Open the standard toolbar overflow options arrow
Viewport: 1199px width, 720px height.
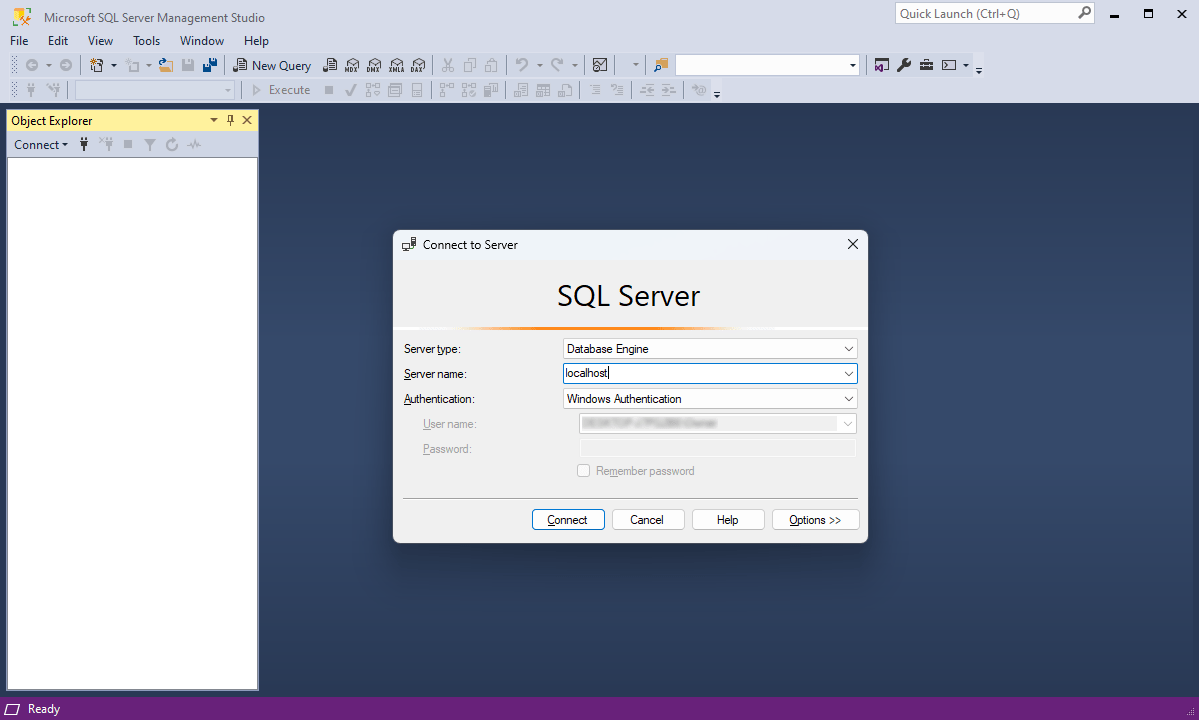tap(979, 69)
